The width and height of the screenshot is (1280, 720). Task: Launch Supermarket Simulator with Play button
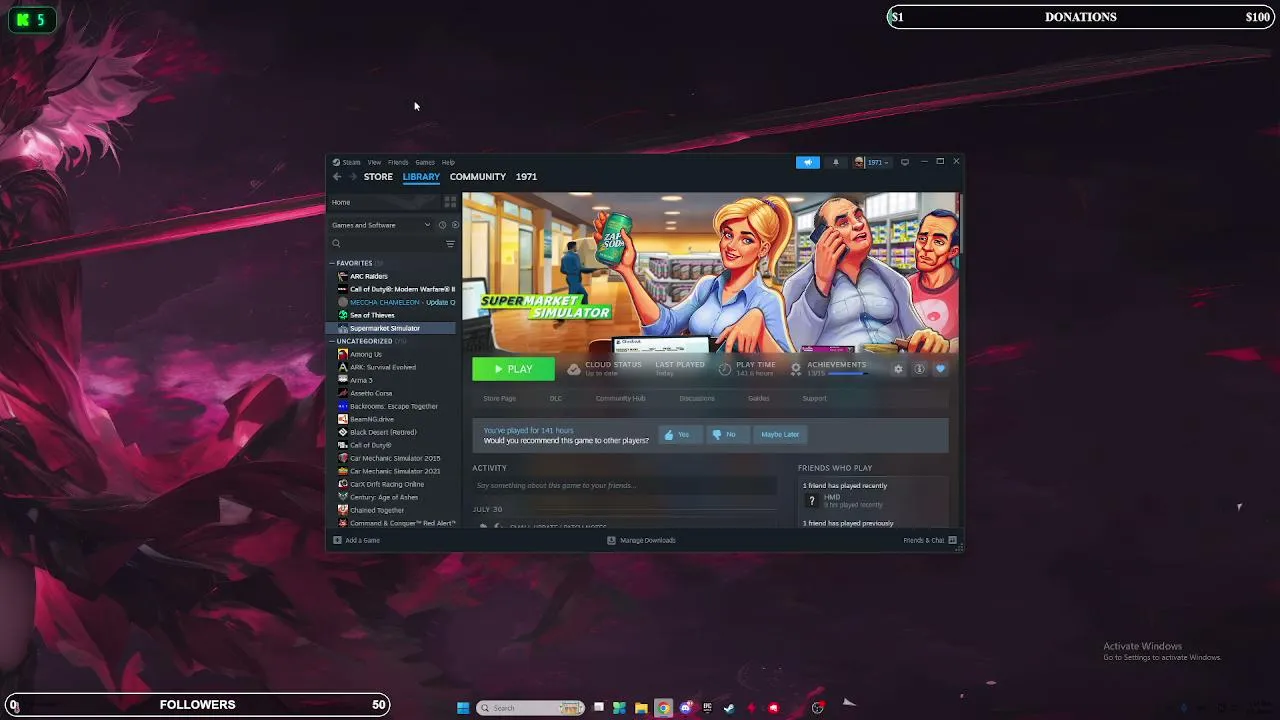[x=513, y=369]
